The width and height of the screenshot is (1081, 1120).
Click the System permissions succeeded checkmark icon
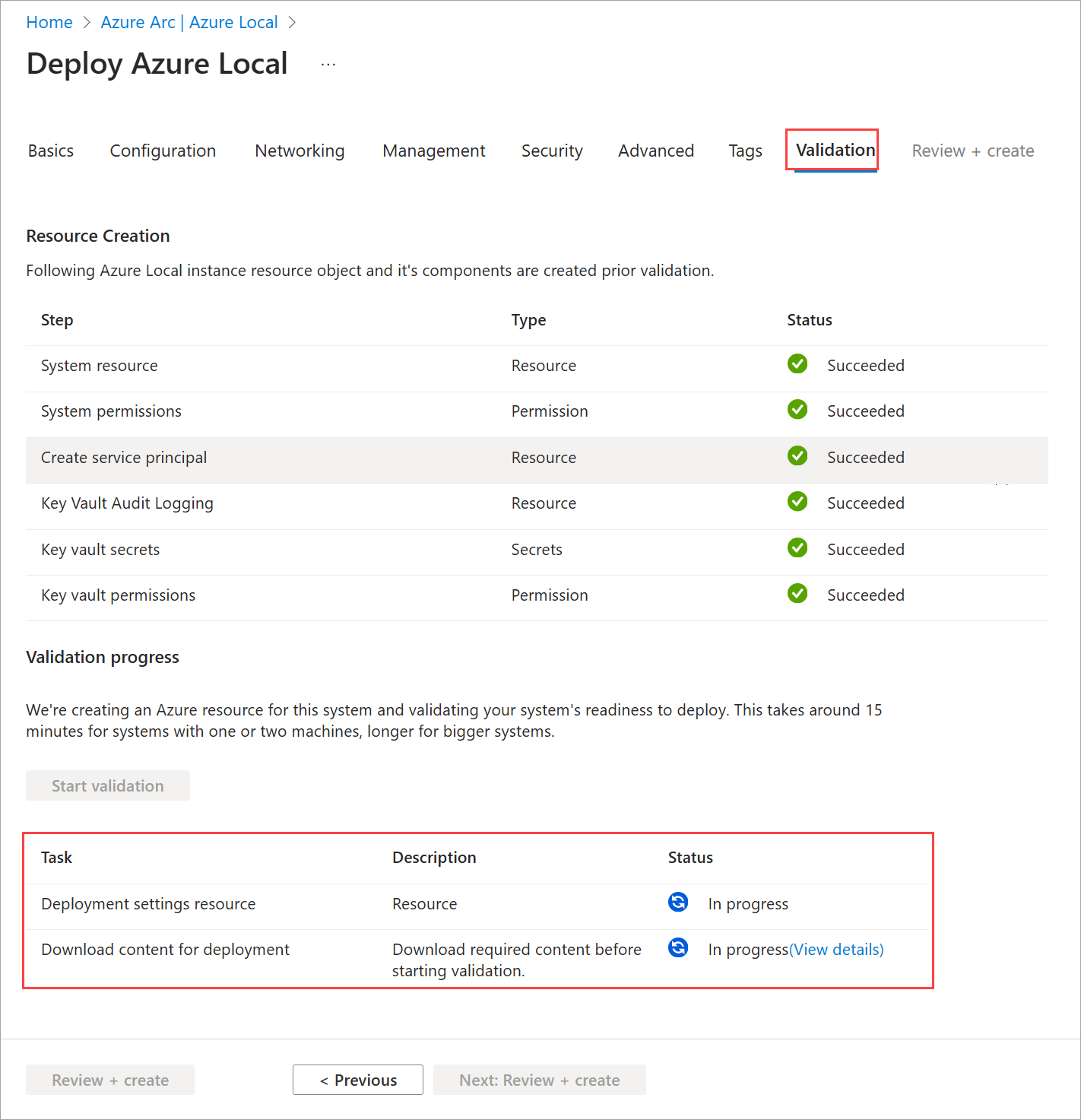pos(797,410)
